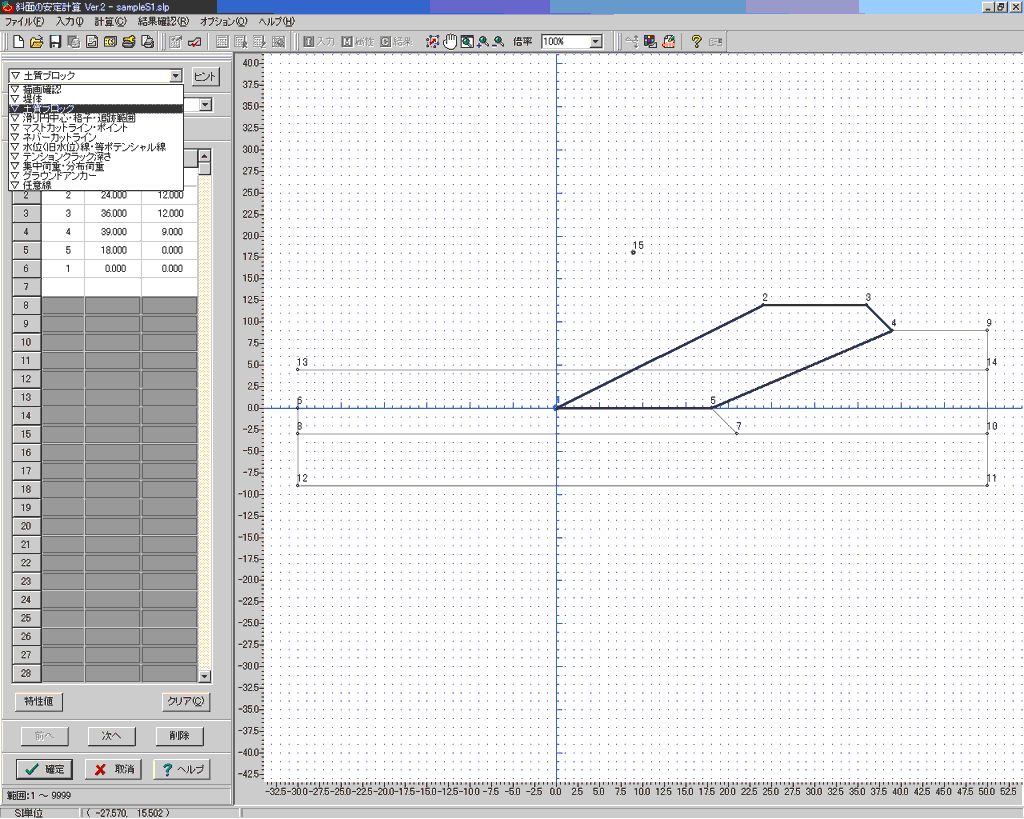1024x819 pixels.
Task: Click table scrollbar up arrow
Action: tap(204, 156)
